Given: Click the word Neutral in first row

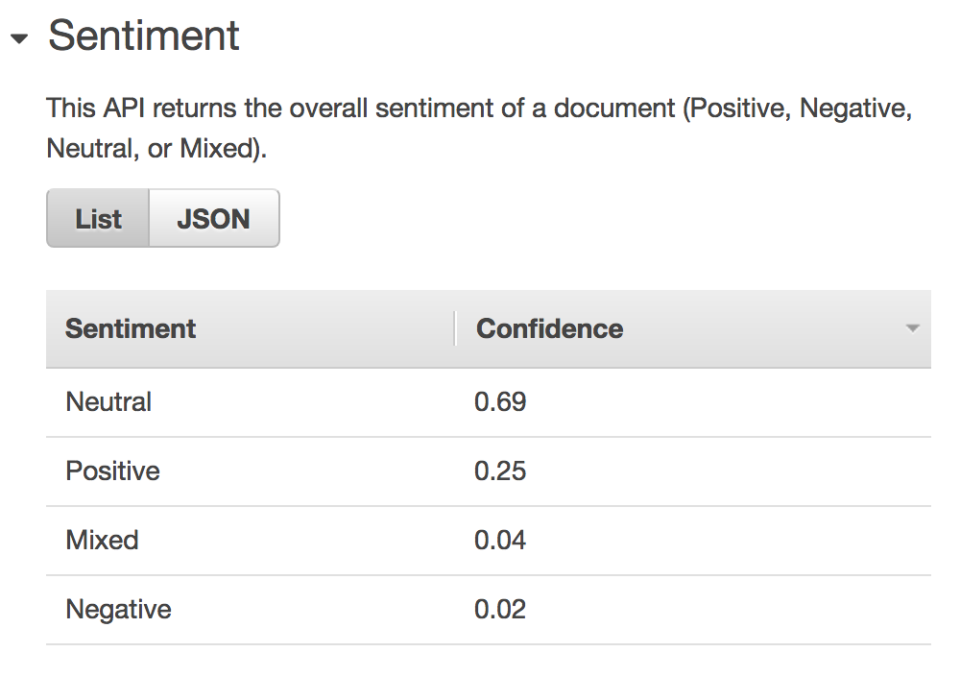Looking at the screenshot, I should point(108,402).
